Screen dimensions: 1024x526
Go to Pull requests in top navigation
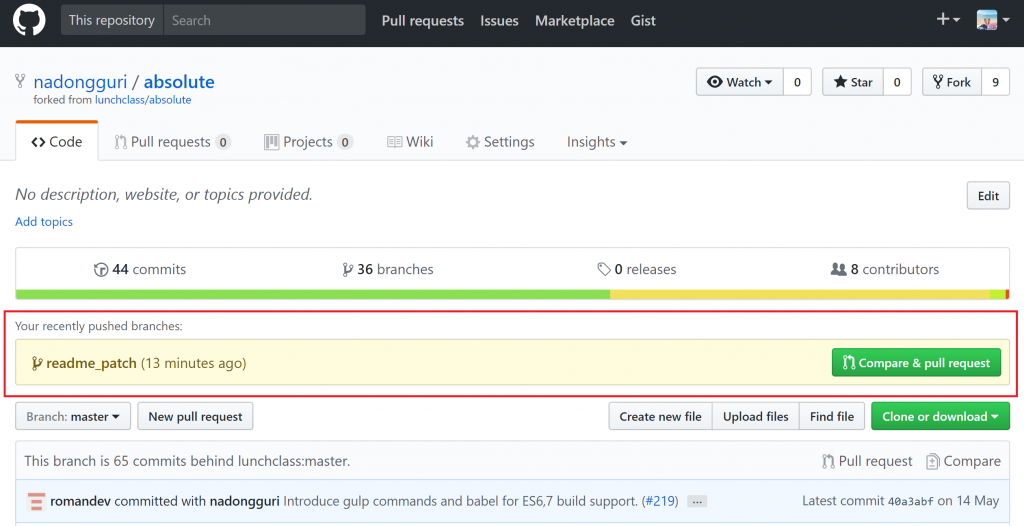(423, 21)
